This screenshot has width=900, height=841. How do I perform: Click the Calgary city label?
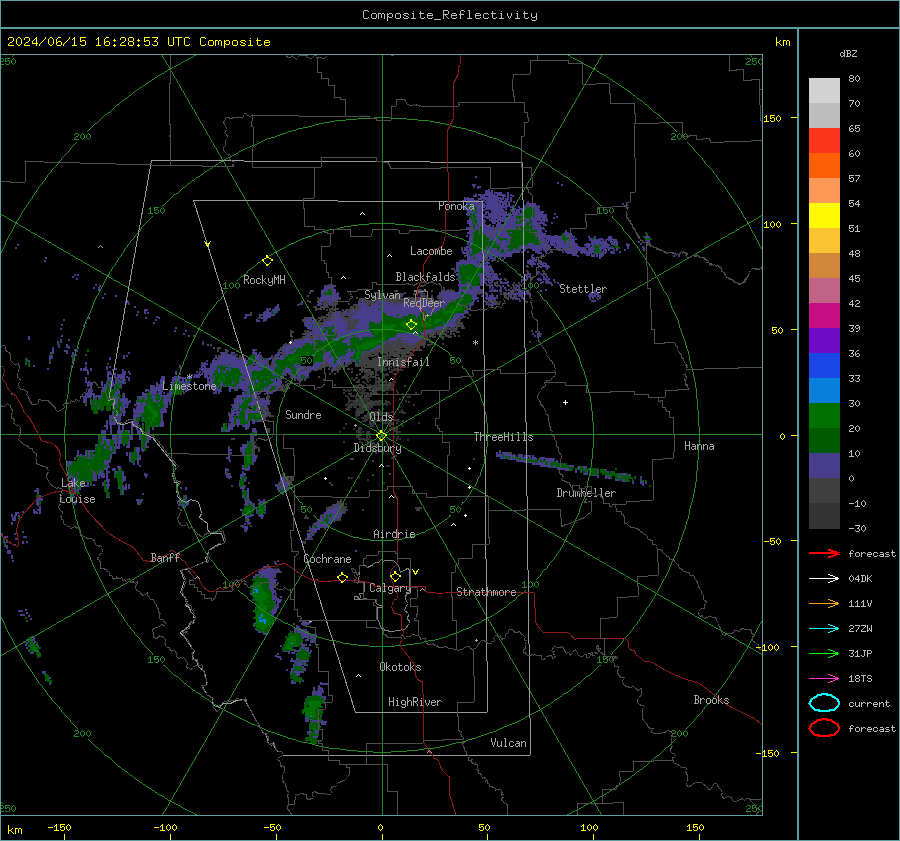point(390,588)
